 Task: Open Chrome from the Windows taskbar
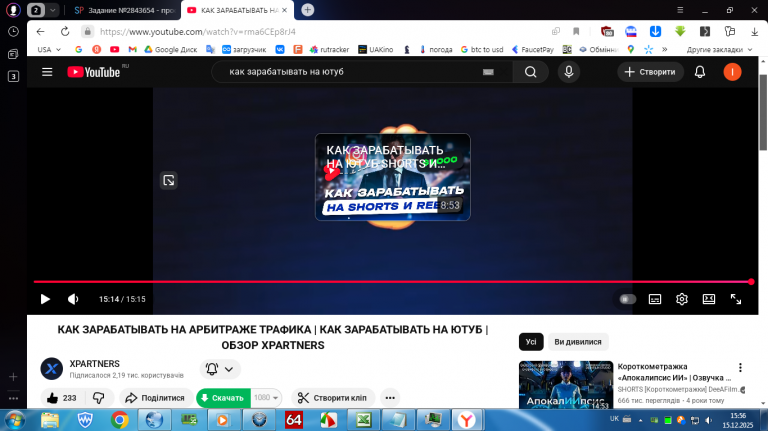tap(119, 420)
